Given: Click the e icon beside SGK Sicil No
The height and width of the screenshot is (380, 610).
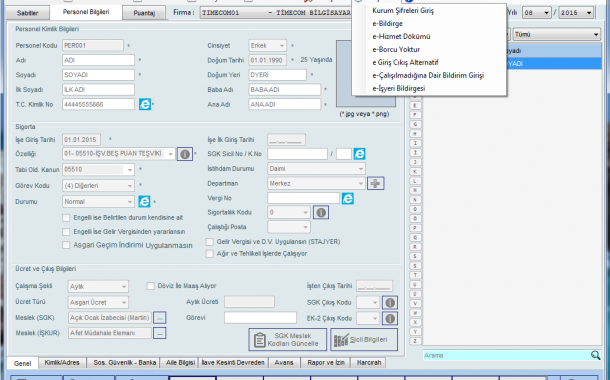Looking at the screenshot, I should pos(359,154).
